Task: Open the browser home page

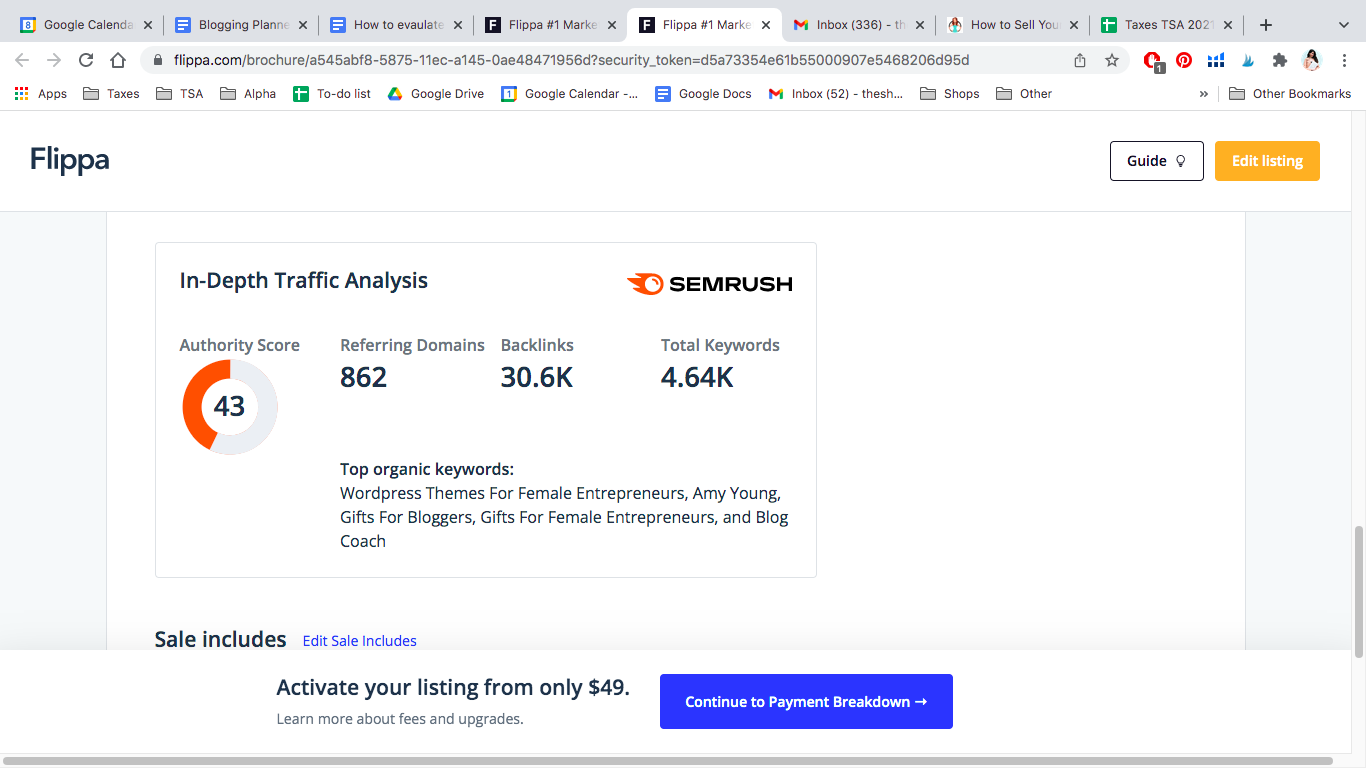Action: [x=118, y=60]
